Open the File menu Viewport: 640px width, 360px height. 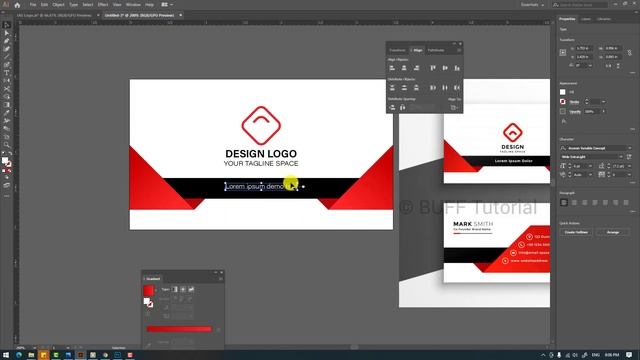click(x=33, y=5)
